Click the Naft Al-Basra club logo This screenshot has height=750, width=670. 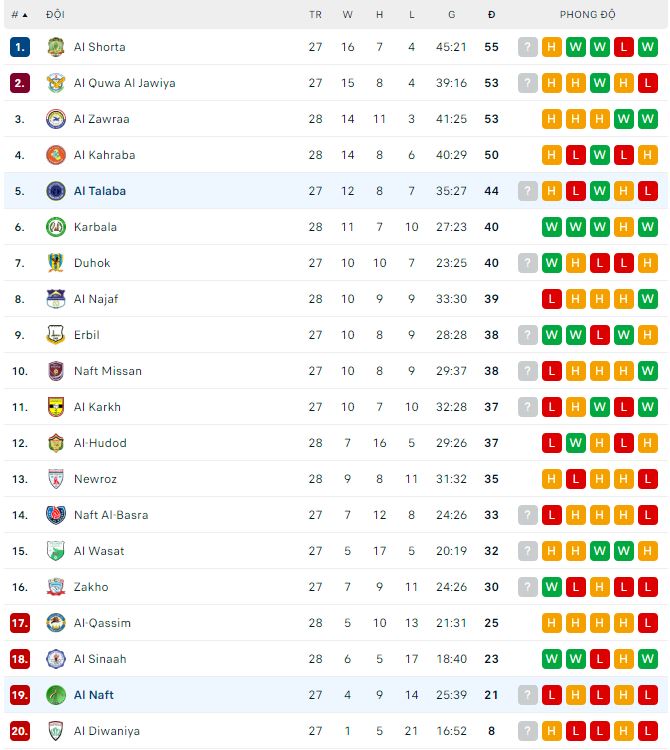pyautogui.click(x=56, y=515)
